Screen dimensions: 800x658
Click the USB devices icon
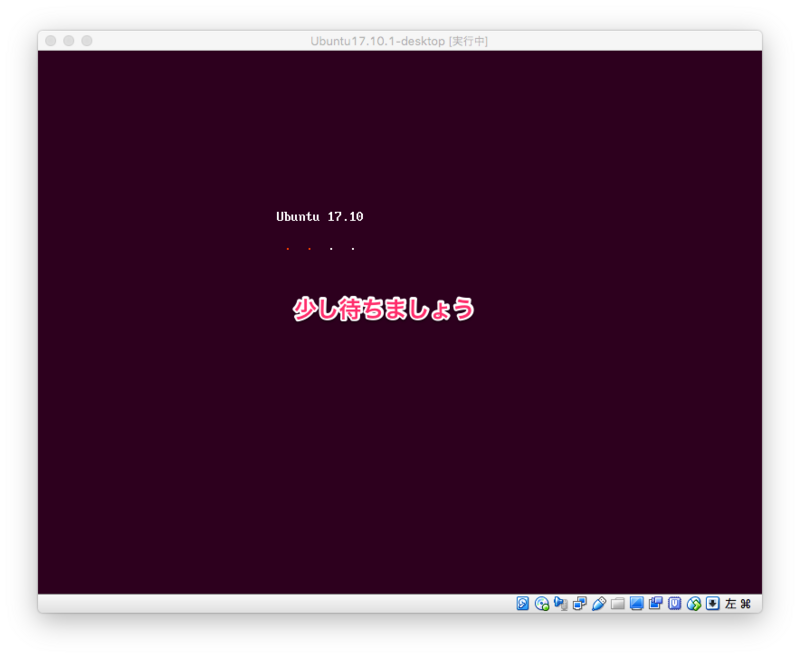pos(599,603)
